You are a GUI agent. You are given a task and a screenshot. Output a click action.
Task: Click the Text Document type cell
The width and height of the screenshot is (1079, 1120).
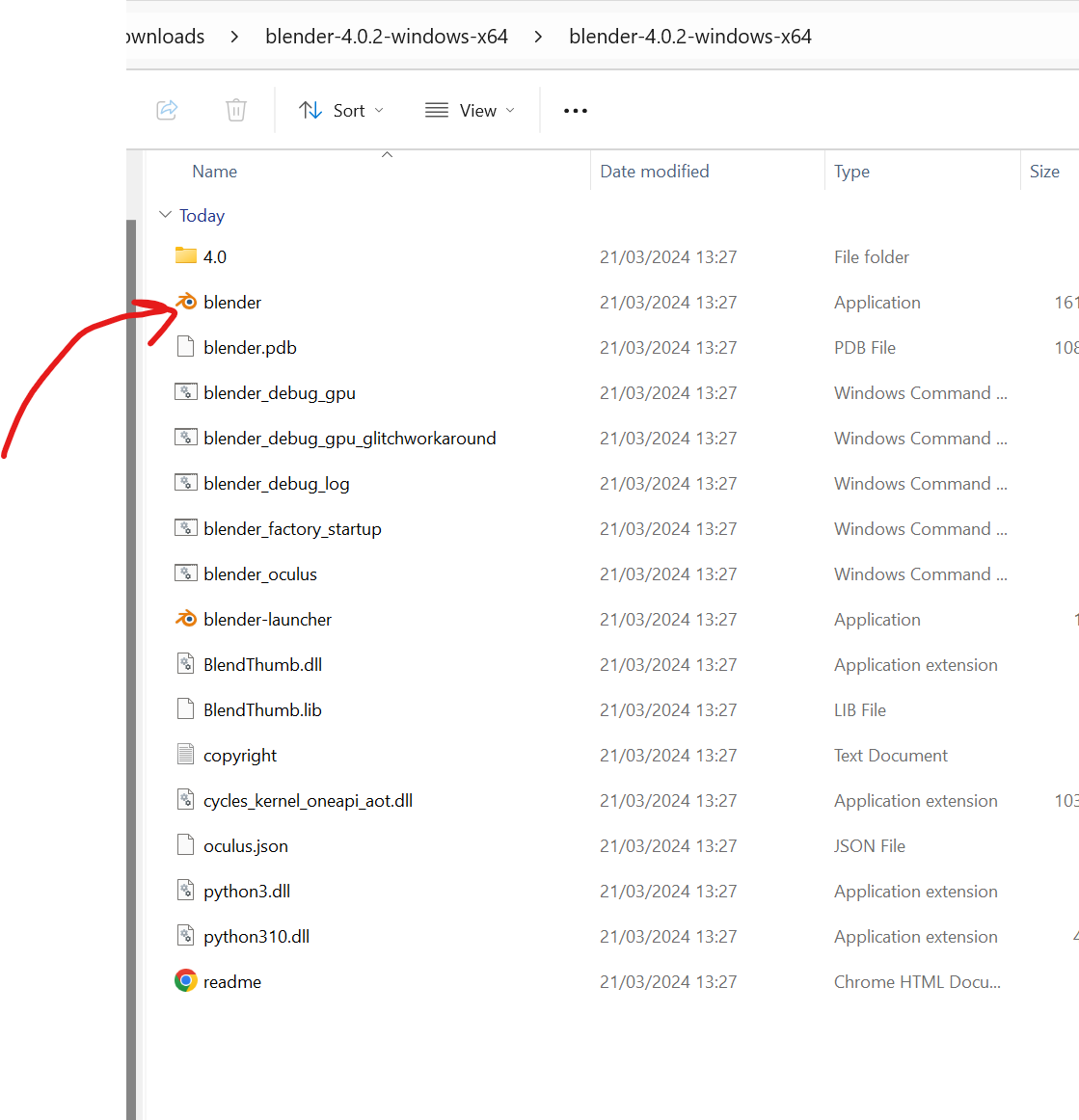[x=890, y=756]
